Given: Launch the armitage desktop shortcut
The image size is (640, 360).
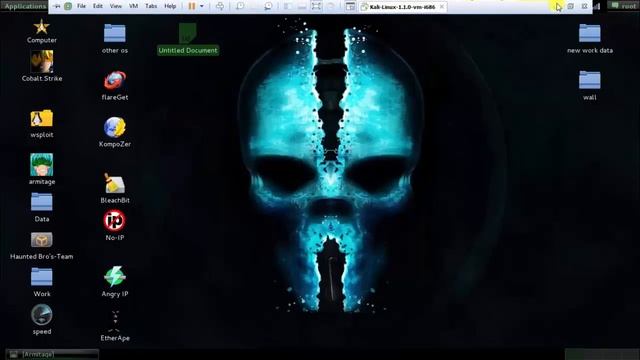Looking at the screenshot, I should point(41,165).
